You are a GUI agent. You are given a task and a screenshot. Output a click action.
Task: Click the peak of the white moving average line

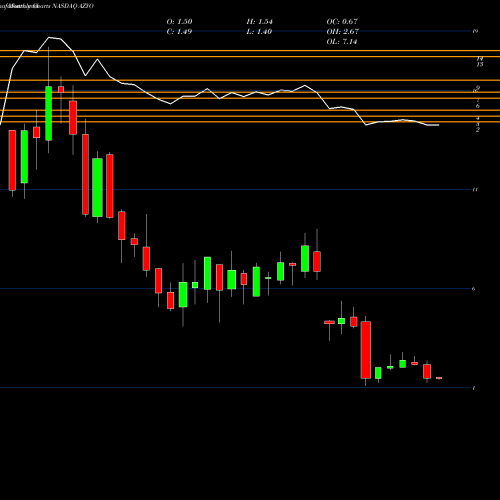pos(49,37)
